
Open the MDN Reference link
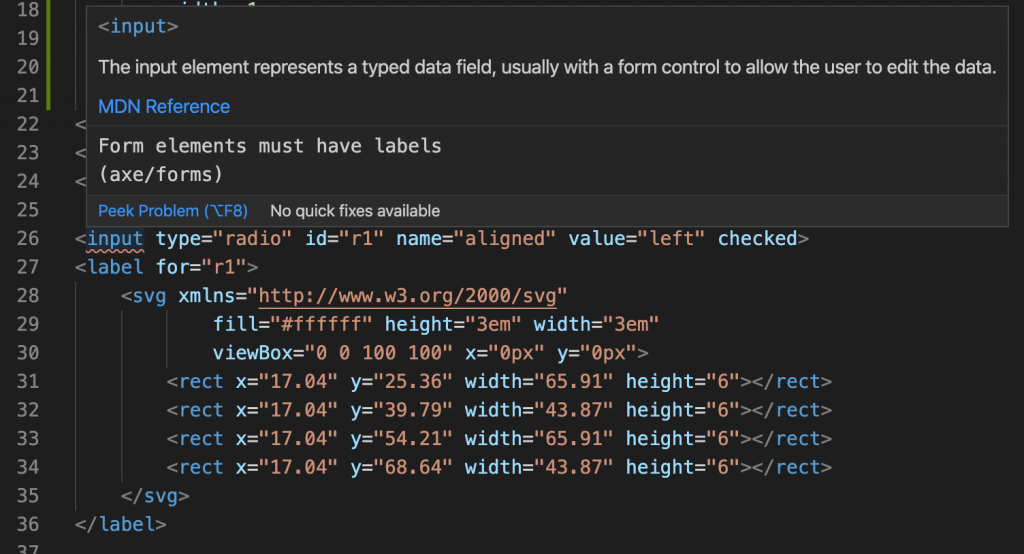click(164, 106)
